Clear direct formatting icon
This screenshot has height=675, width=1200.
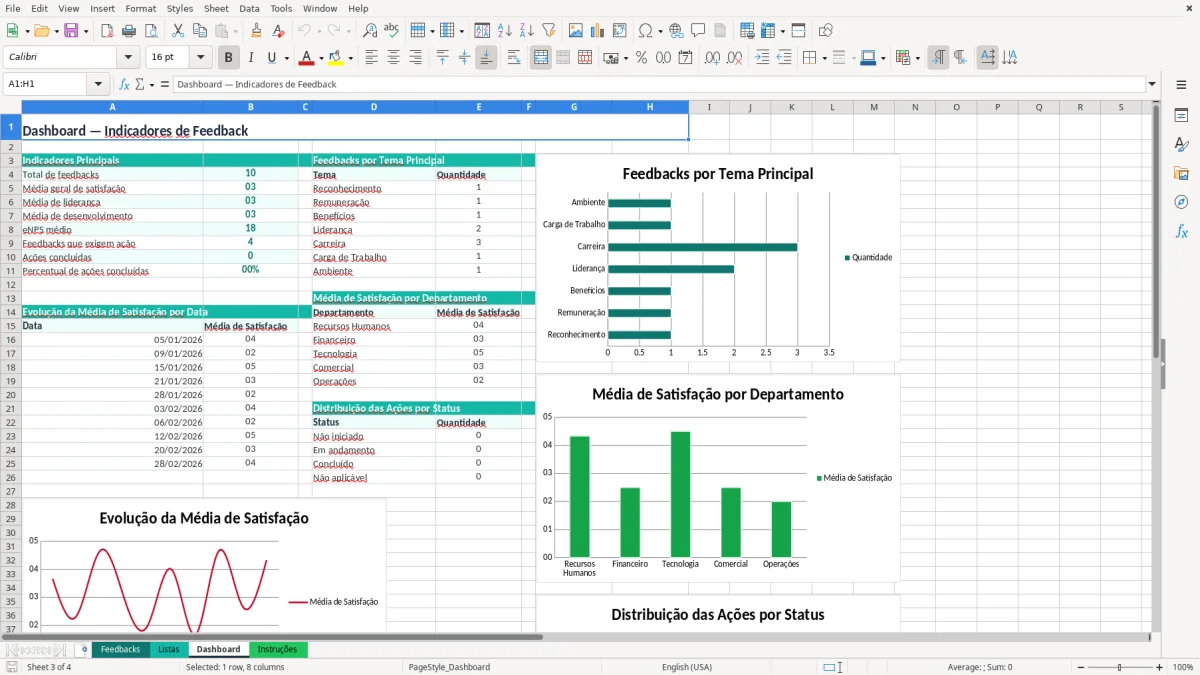point(278,31)
